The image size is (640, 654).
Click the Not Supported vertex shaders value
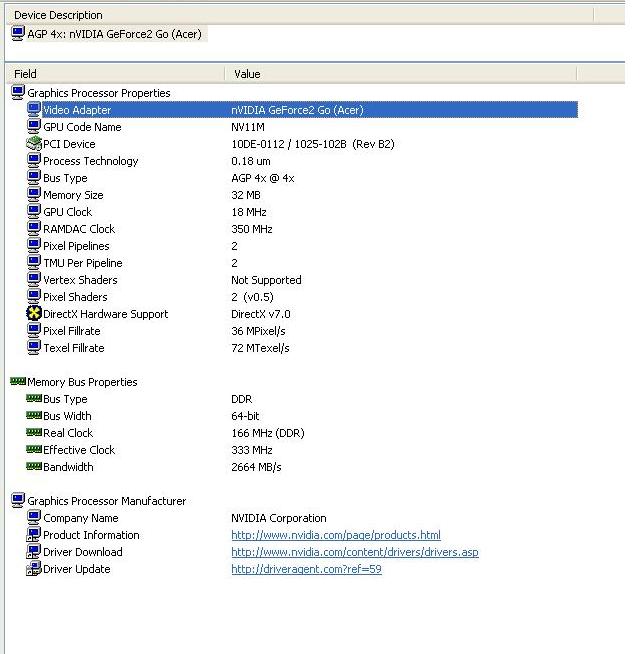click(x=266, y=280)
